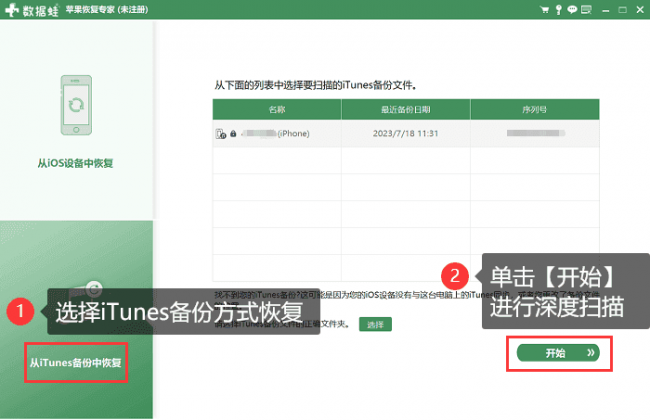The image size is (650, 420).
Task: Click the lock icon in the backup row
Action: 233,134
